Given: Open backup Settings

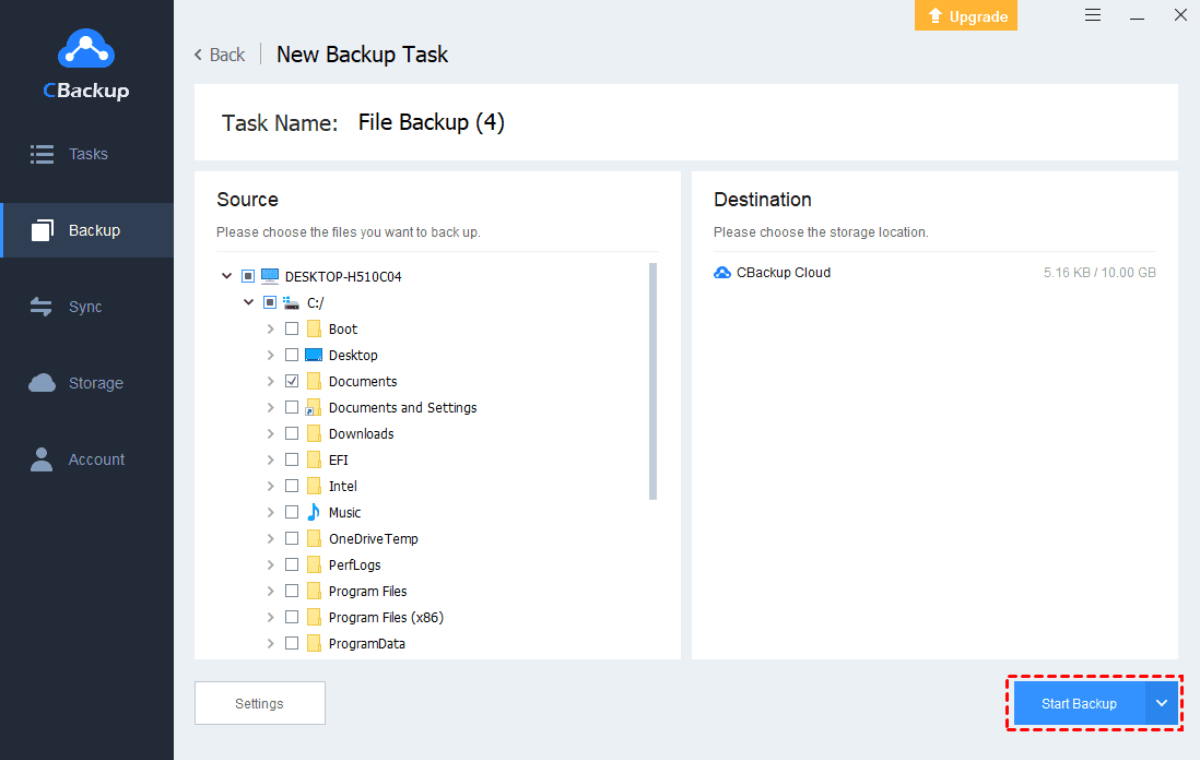Looking at the screenshot, I should coord(260,703).
